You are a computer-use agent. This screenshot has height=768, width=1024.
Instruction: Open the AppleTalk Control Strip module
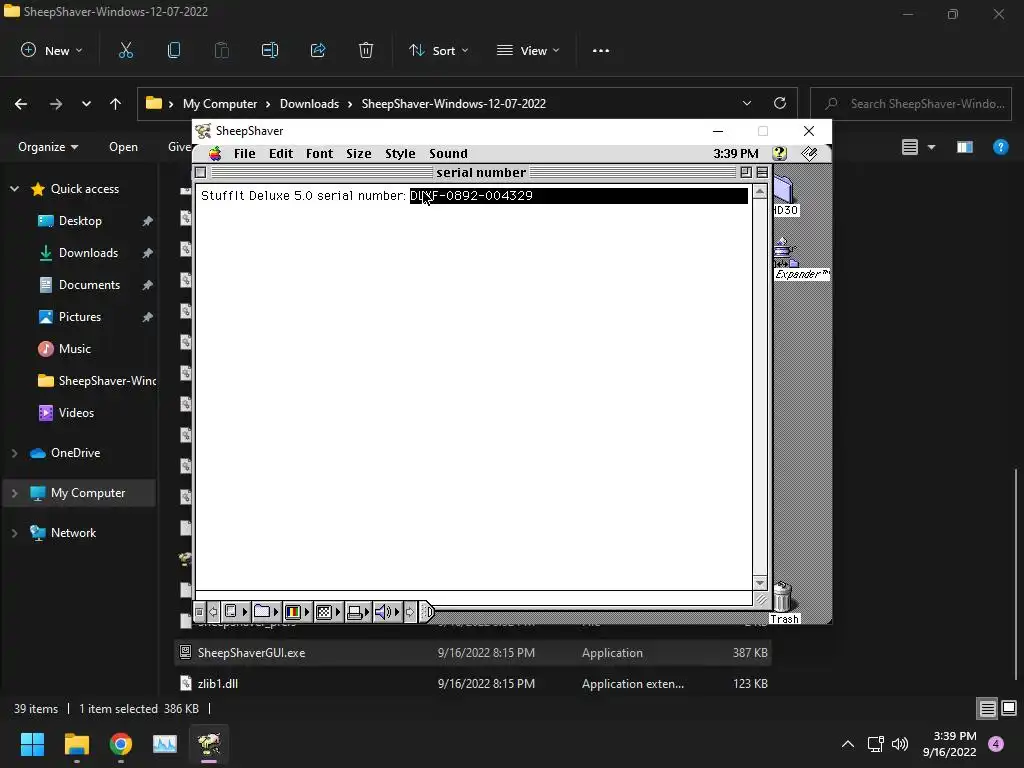(235, 612)
